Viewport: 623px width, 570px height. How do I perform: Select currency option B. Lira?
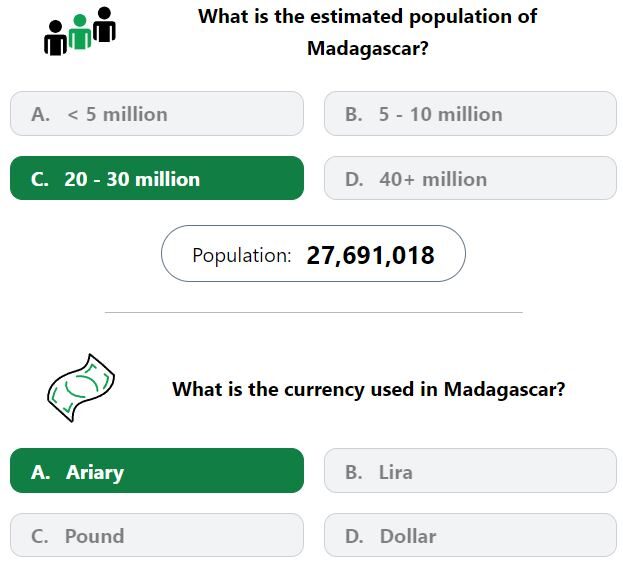click(x=470, y=471)
